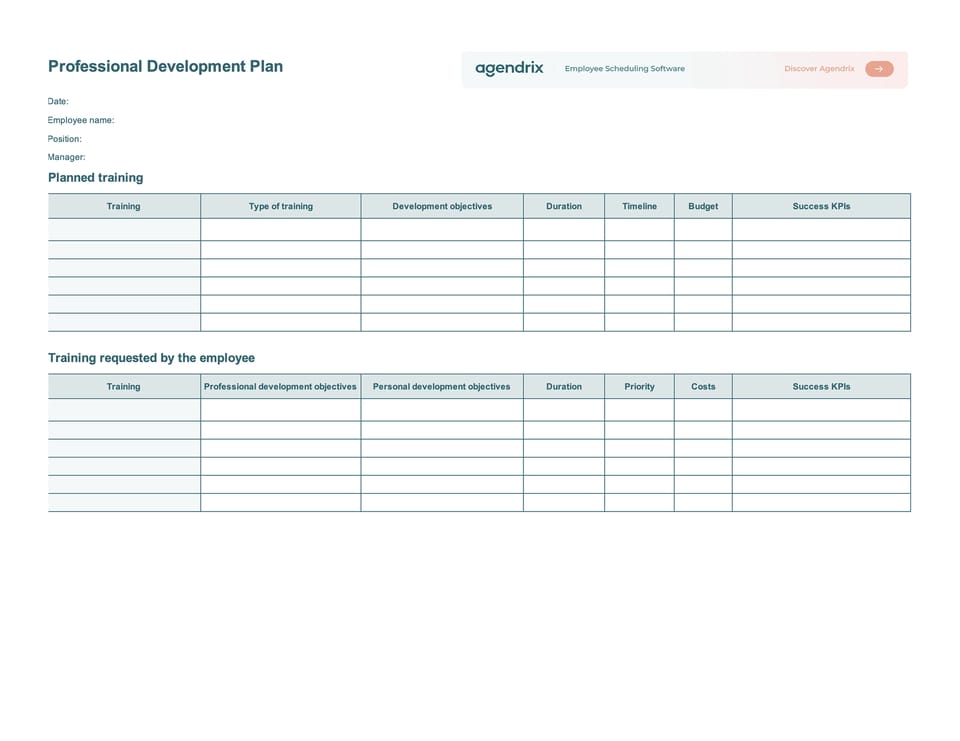The image size is (960, 741).
Task: Select the Planned training heading
Action: (x=96, y=178)
